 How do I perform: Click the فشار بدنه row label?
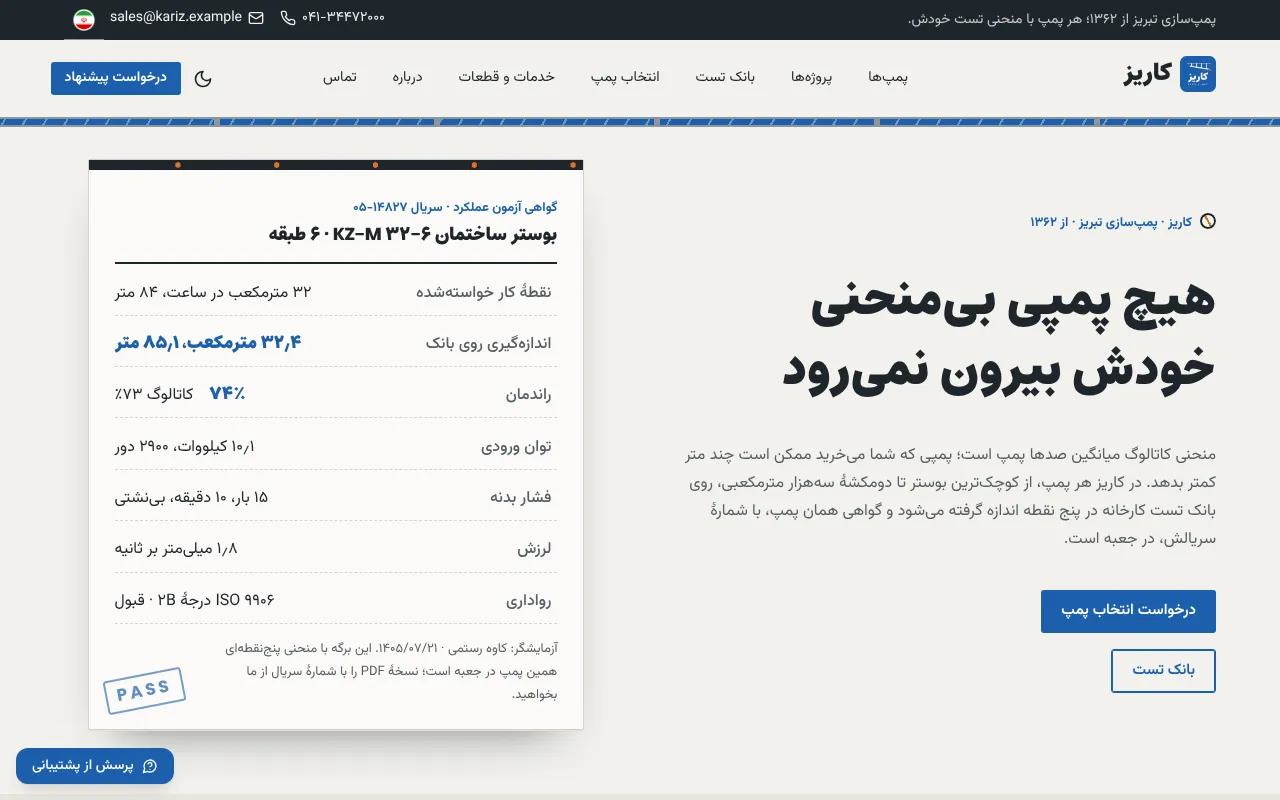point(521,498)
